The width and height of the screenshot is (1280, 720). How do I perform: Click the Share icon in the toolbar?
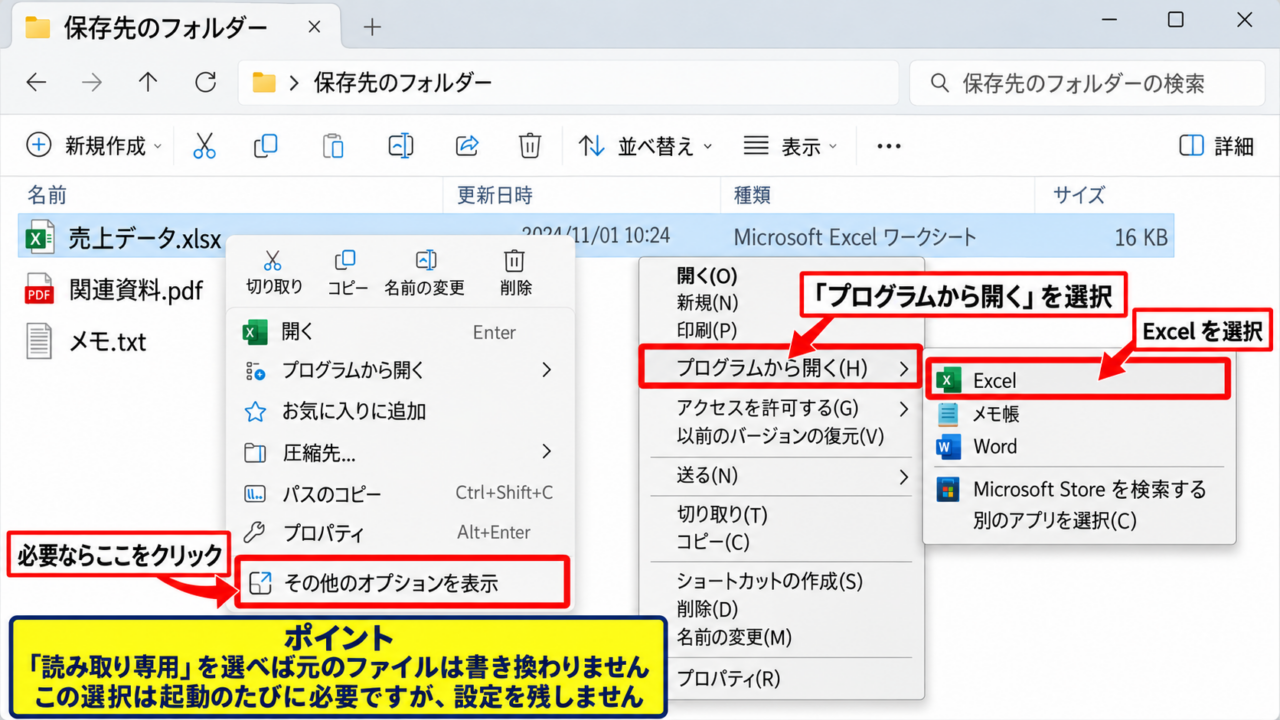point(467,146)
